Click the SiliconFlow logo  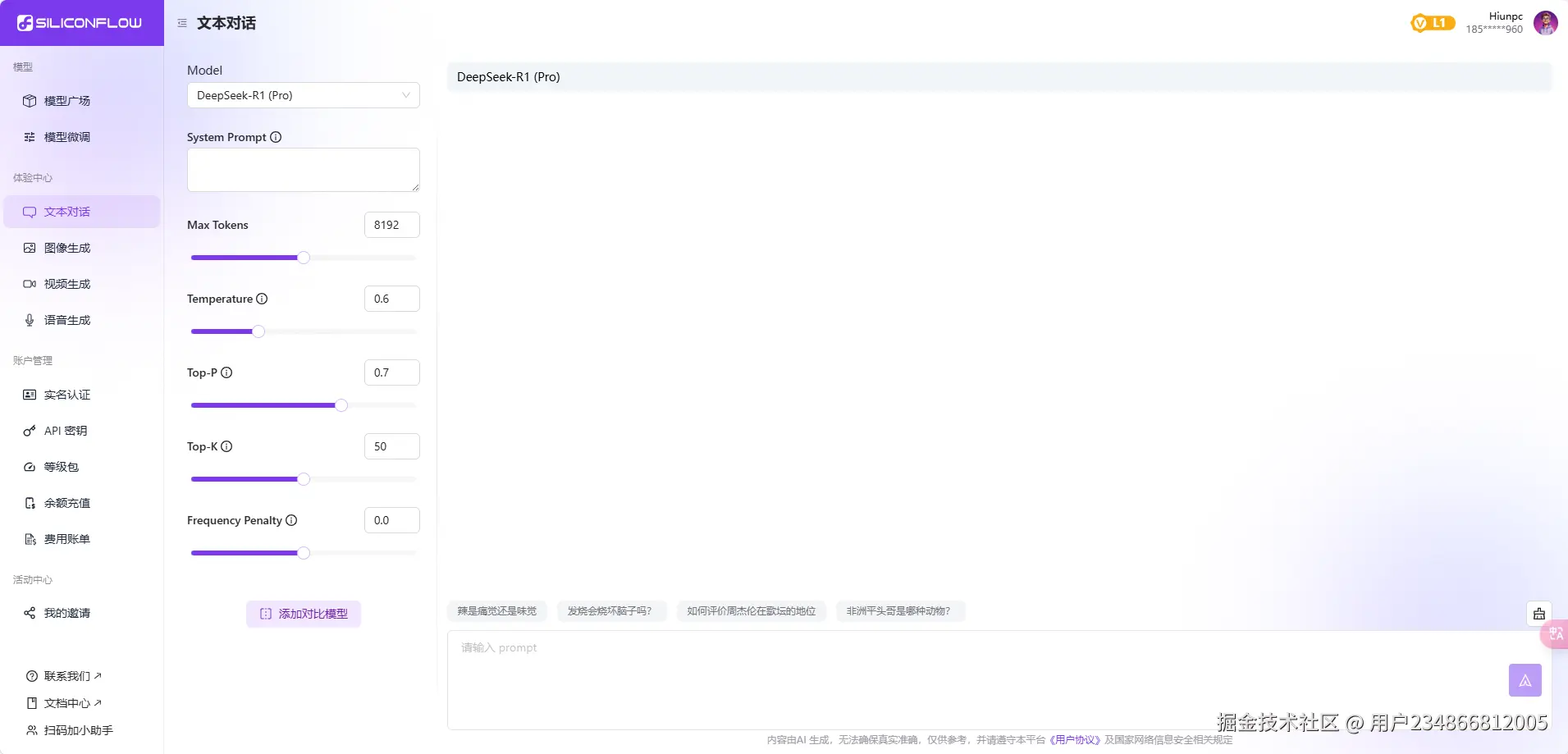tap(80, 23)
